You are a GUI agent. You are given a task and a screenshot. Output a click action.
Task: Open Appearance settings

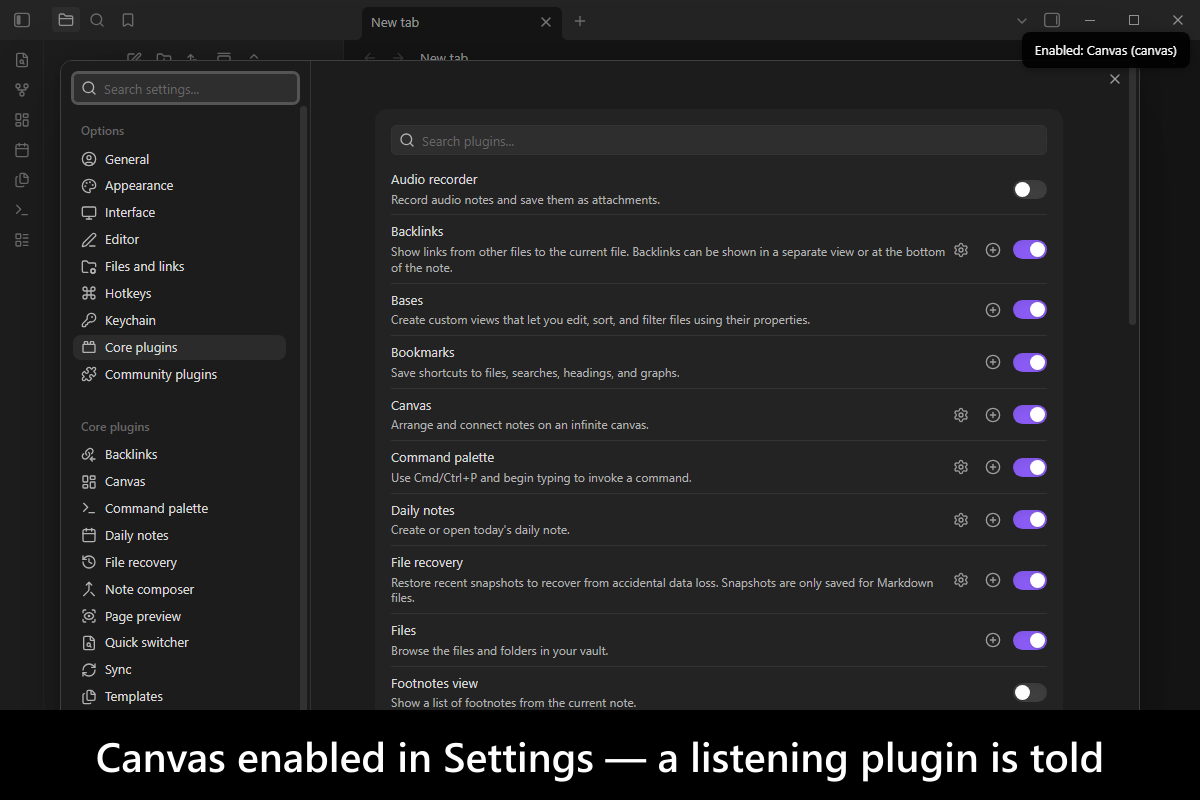click(180, 186)
